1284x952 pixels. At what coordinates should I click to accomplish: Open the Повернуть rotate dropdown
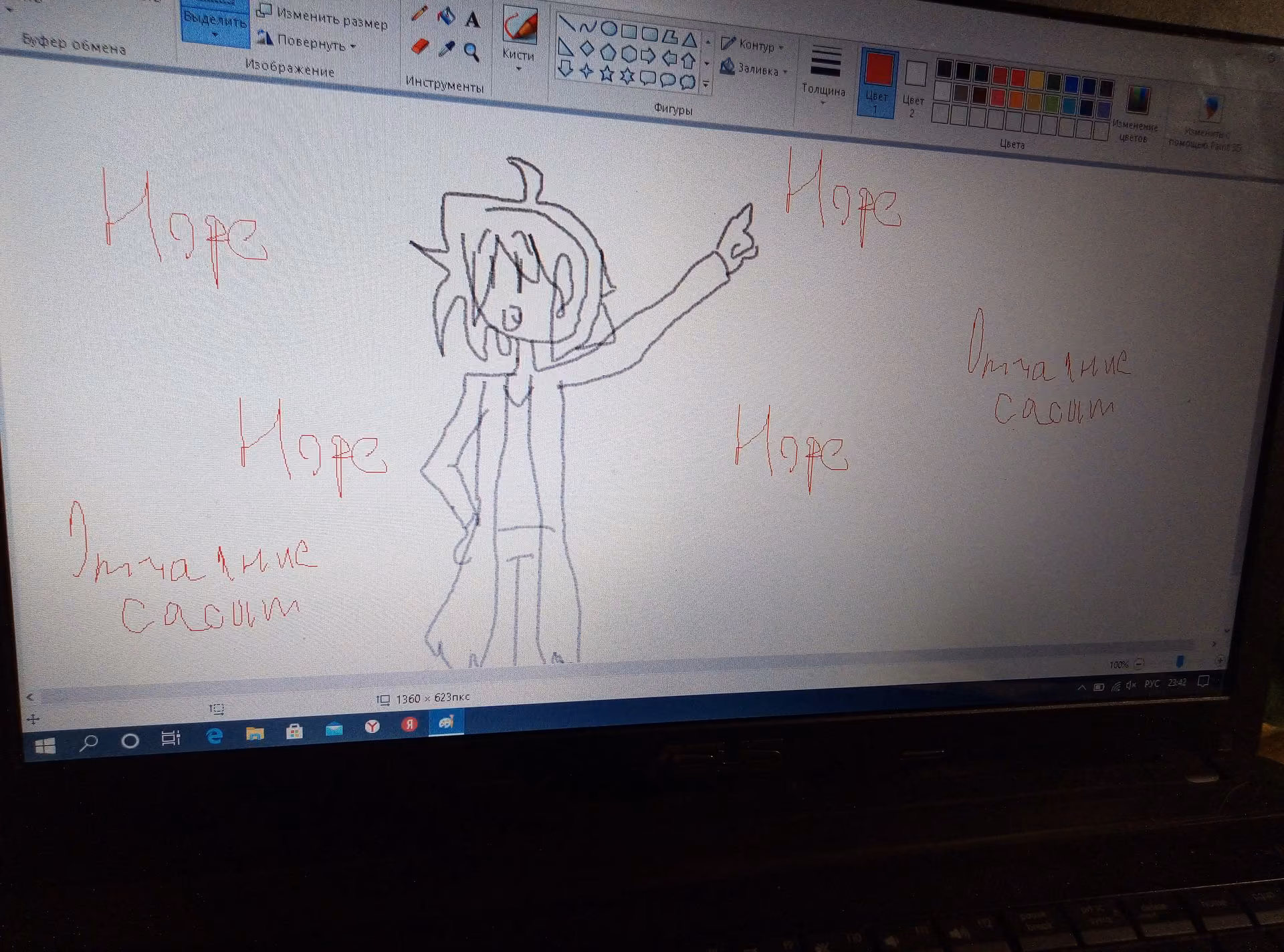click(x=307, y=42)
